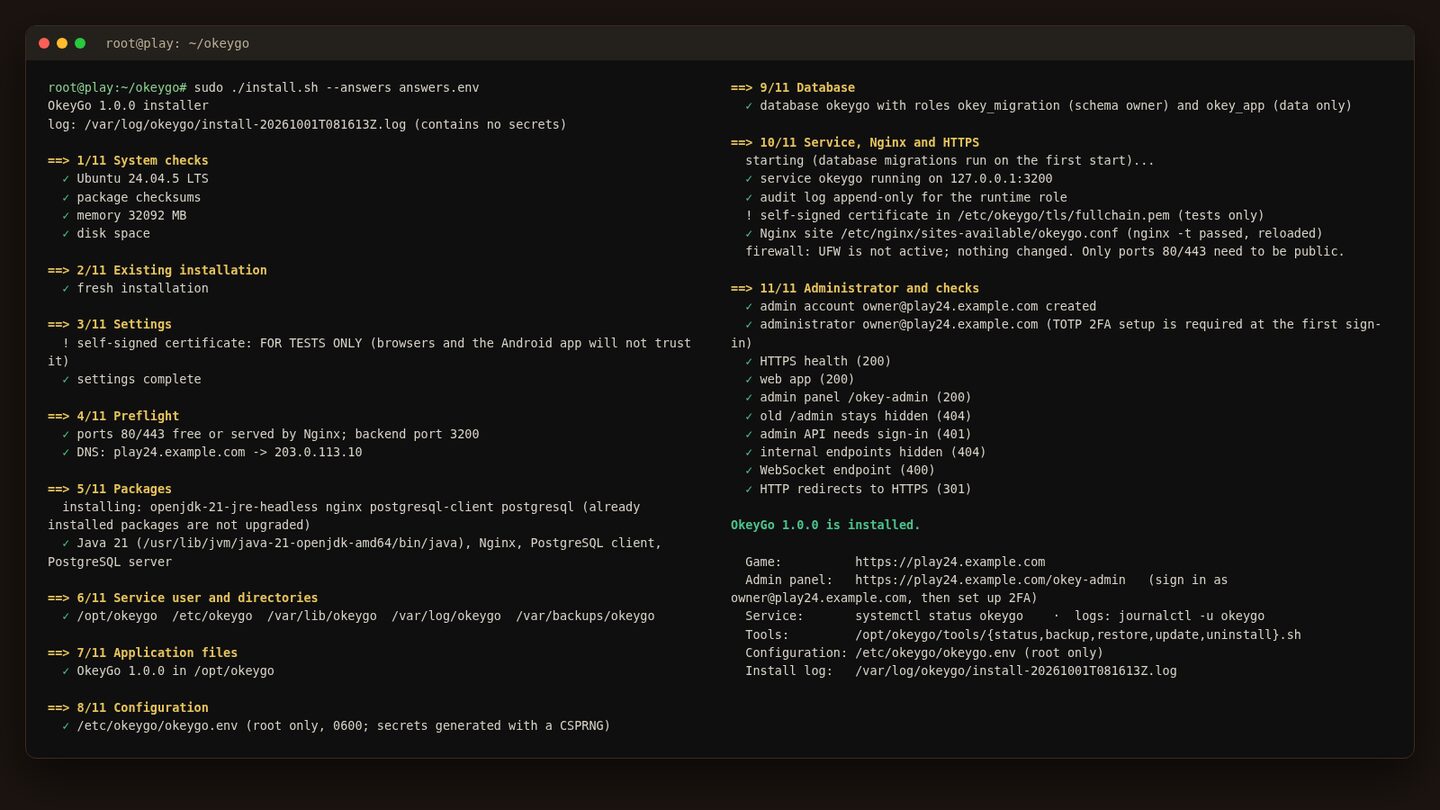The image size is (1440, 810).
Task: Click the 'self-signed certificate in /etc/okeygo/tls' warning
Action: coord(1005,215)
